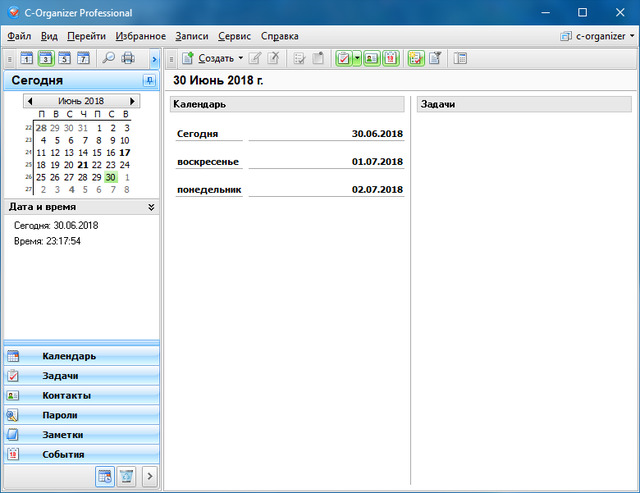Click the layout panel icon at toolbar end
The width and height of the screenshot is (640, 493).
460,58
